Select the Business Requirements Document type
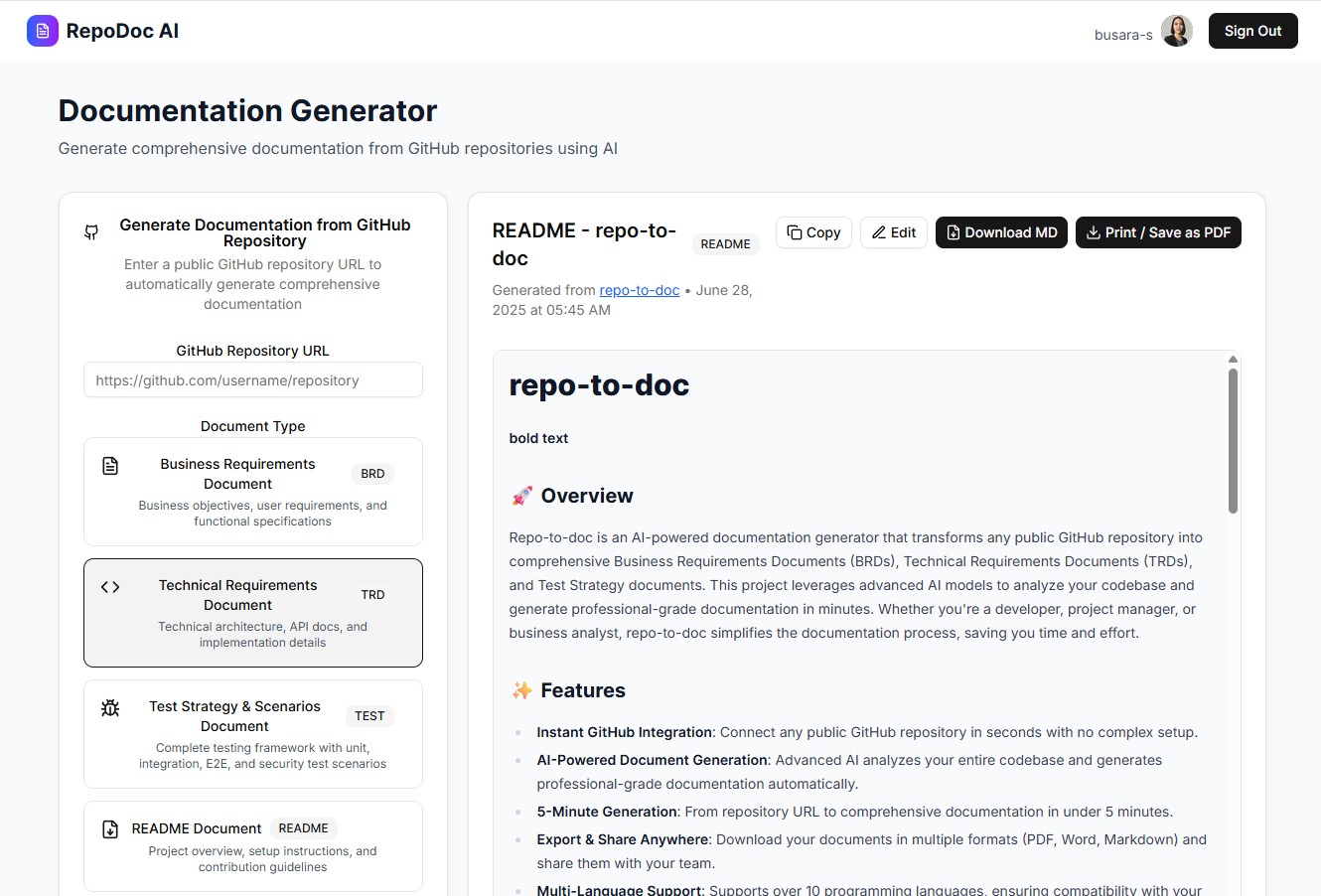 coord(253,492)
